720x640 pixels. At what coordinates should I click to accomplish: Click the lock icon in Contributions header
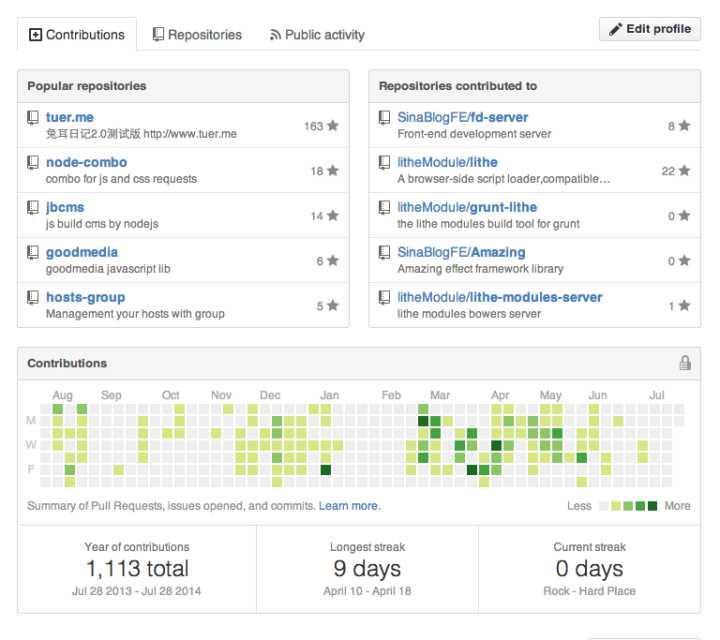[x=685, y=363]
